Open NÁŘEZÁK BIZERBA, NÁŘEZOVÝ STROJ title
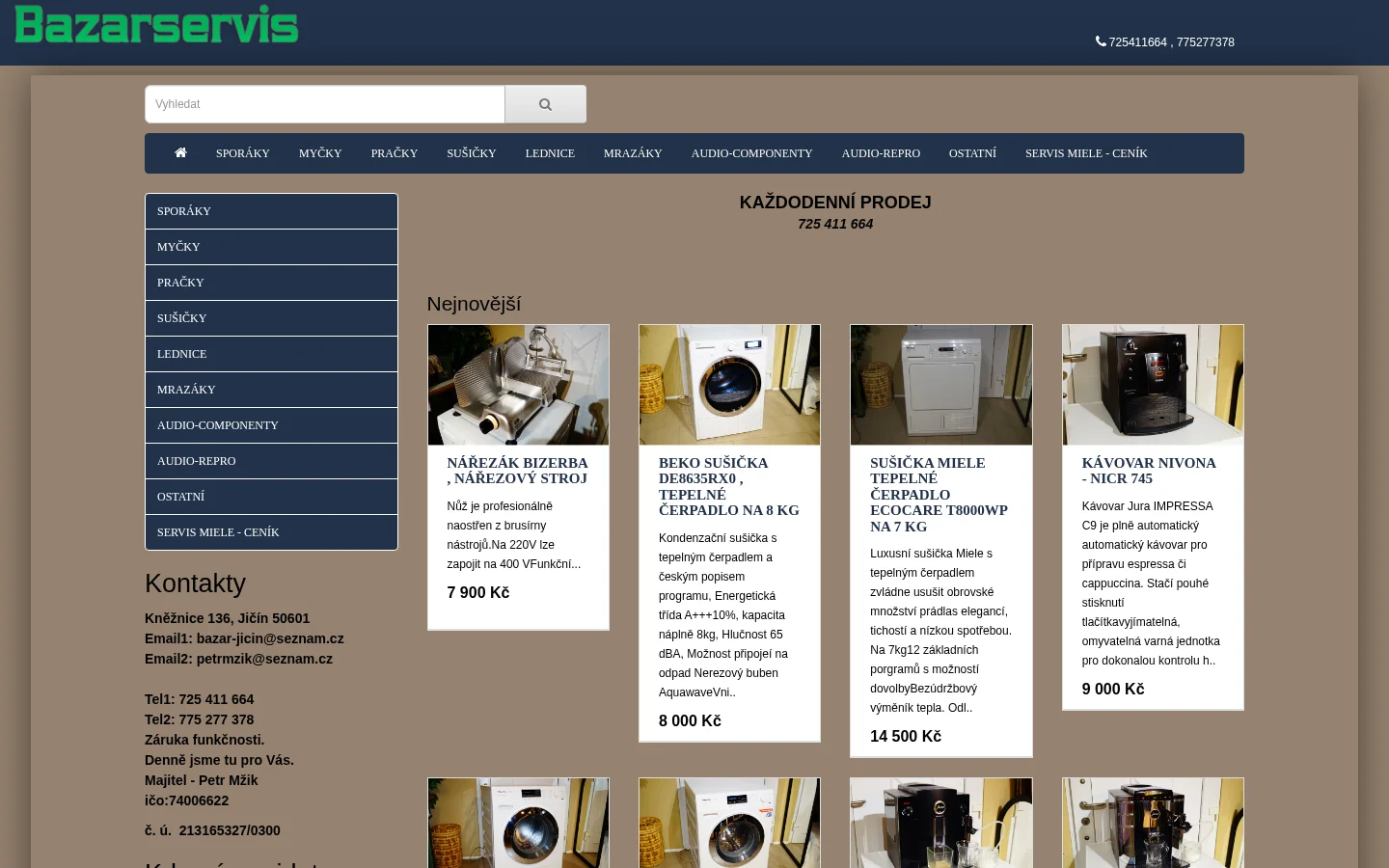The height and width of the screenshot is (868, 1389). (517, 471)
